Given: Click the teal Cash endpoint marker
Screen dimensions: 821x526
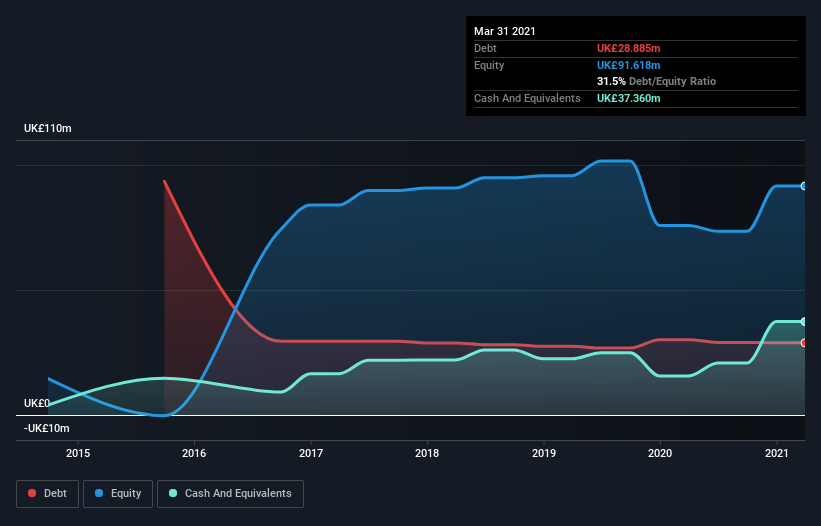Looking at the screenshot, I should 804,321.
